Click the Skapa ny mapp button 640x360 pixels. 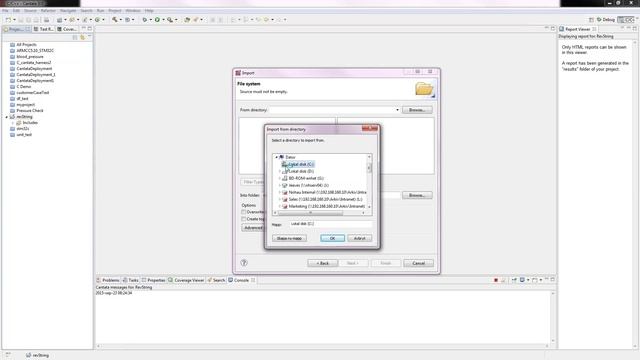tap(289, 238)
